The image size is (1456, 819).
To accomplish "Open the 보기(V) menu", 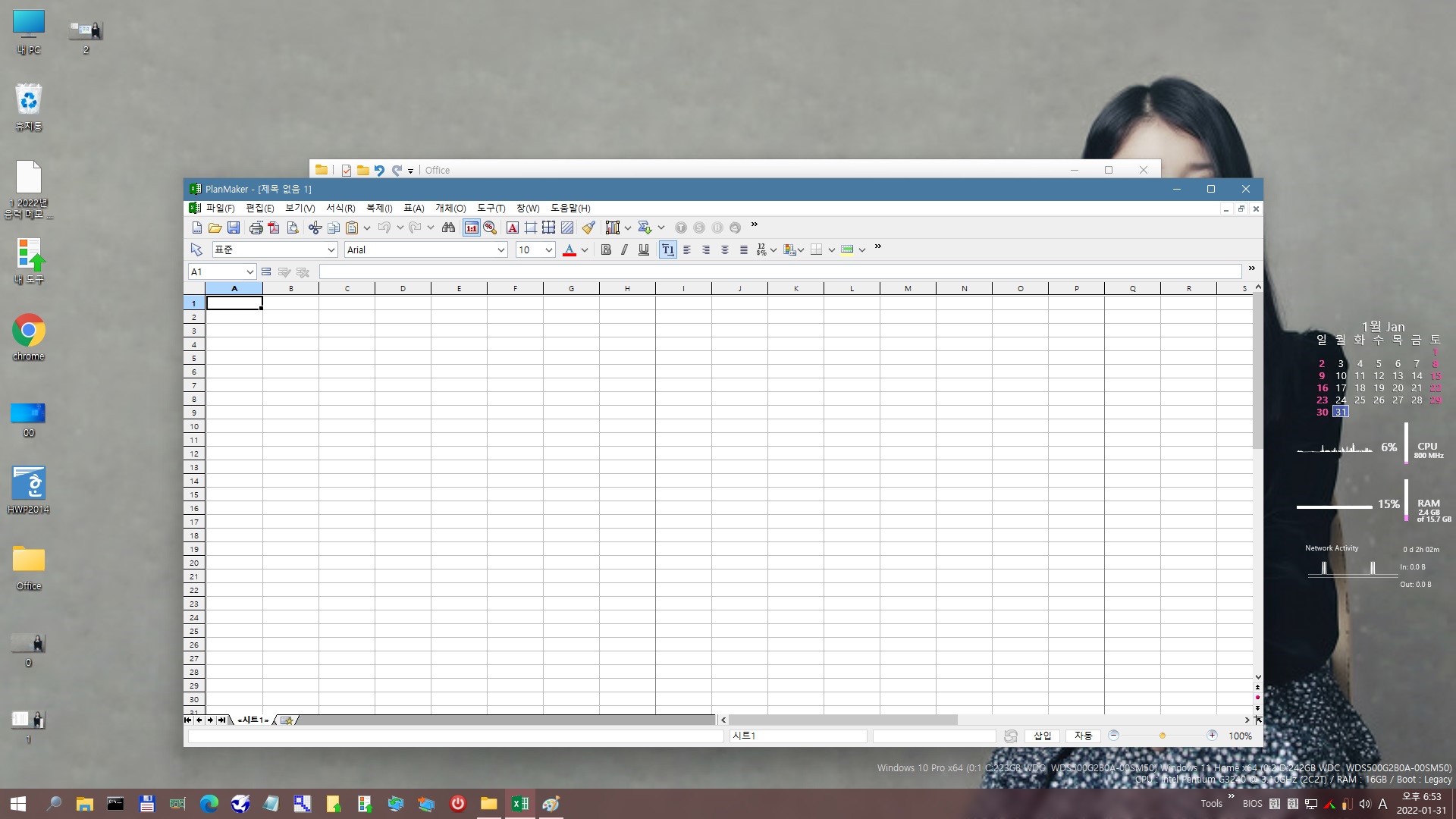I will pos(300,209).
